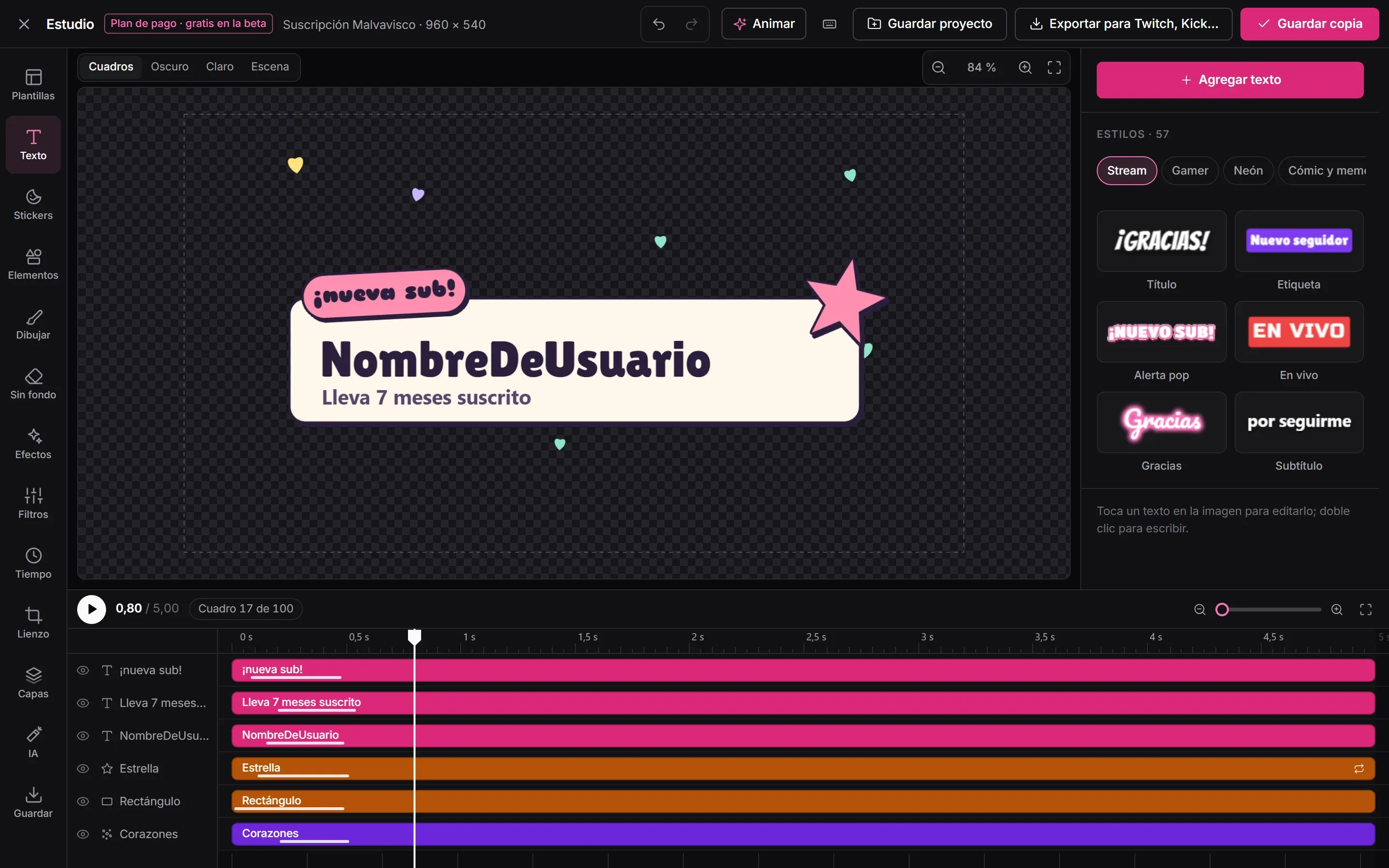Zoom in the canvas view

1025,67
